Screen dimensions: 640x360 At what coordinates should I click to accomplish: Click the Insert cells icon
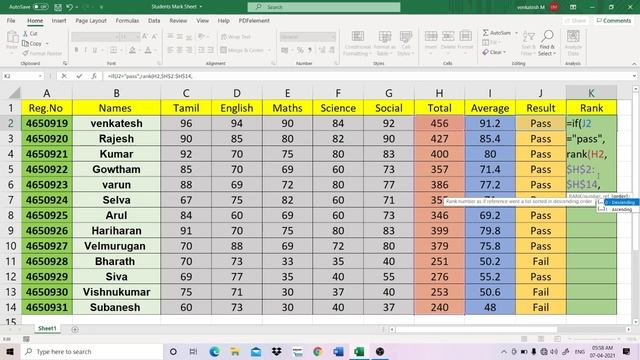pos(431,37)
